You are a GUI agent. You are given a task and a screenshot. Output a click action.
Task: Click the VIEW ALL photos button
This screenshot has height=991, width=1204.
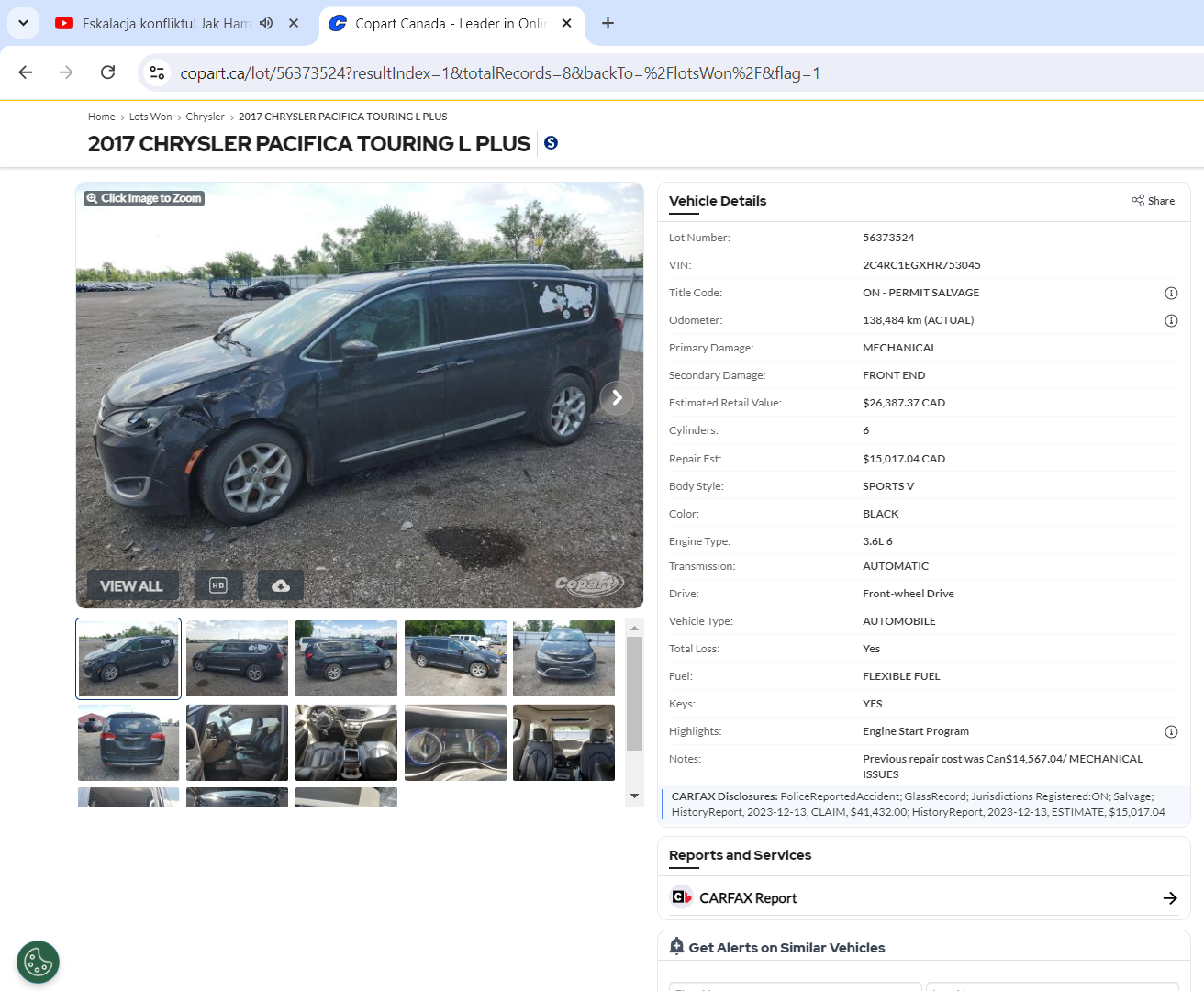tap(131, 585)
